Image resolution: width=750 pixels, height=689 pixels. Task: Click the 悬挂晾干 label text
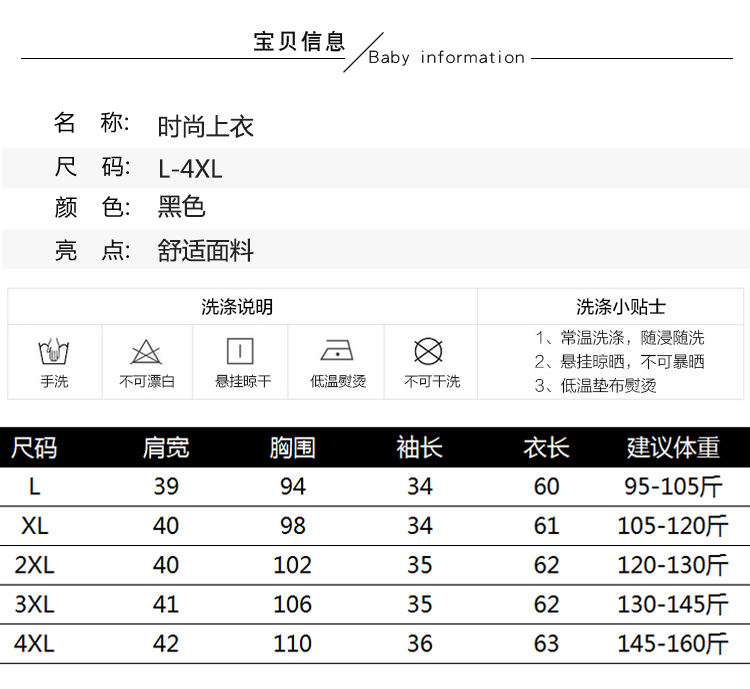point(243,381)
